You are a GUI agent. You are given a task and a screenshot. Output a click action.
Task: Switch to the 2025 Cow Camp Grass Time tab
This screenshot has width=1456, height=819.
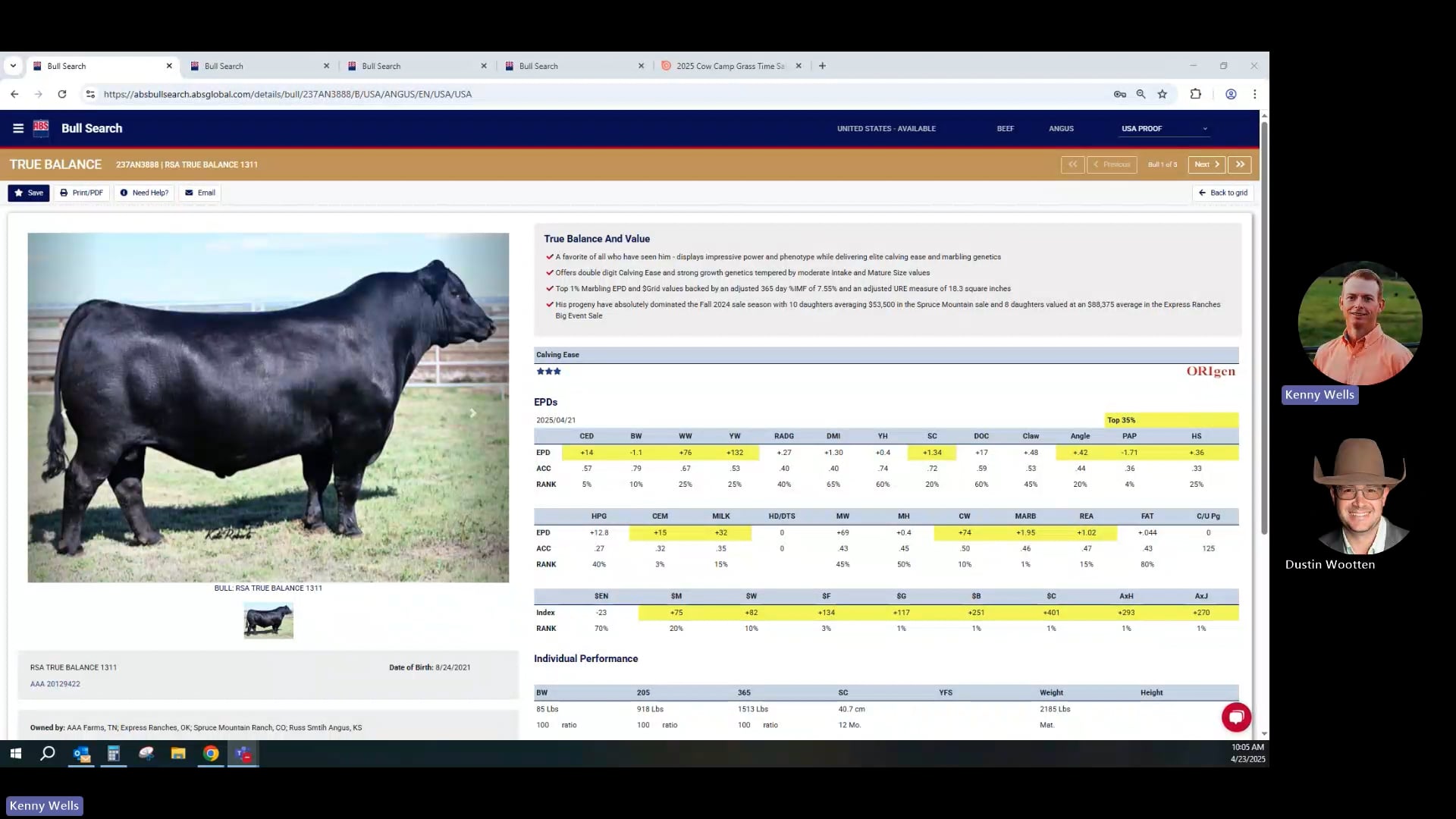[x=726, y=66]
